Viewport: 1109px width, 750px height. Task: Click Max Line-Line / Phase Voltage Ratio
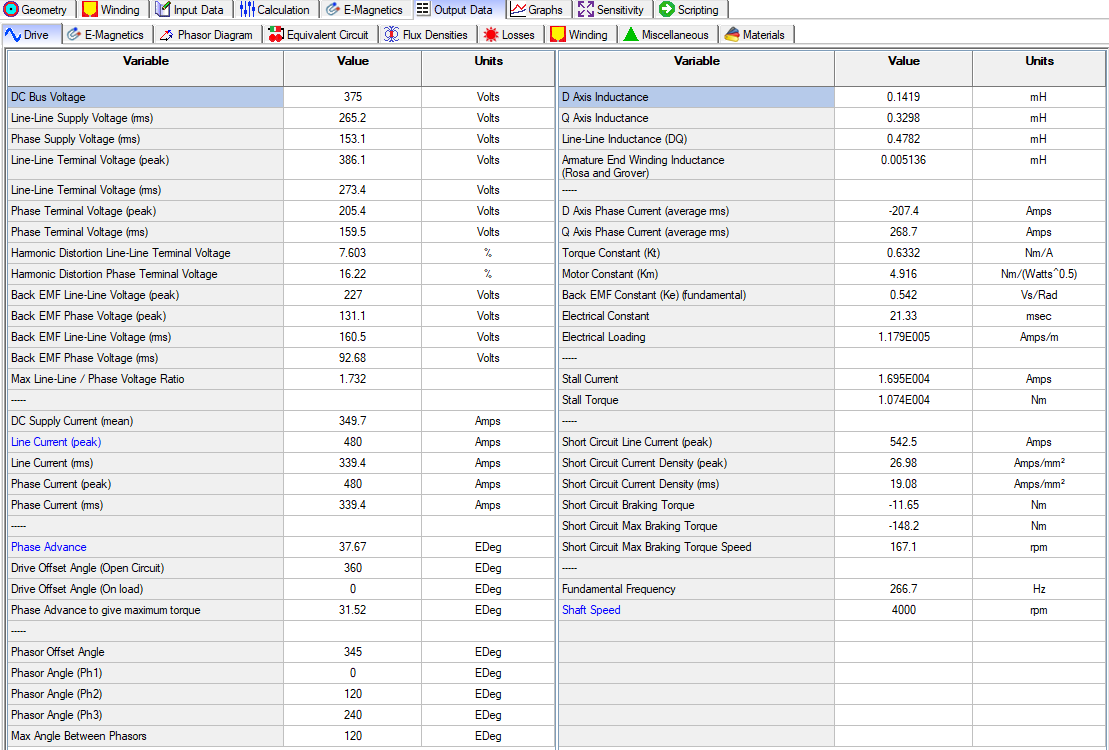coord(98,379)
